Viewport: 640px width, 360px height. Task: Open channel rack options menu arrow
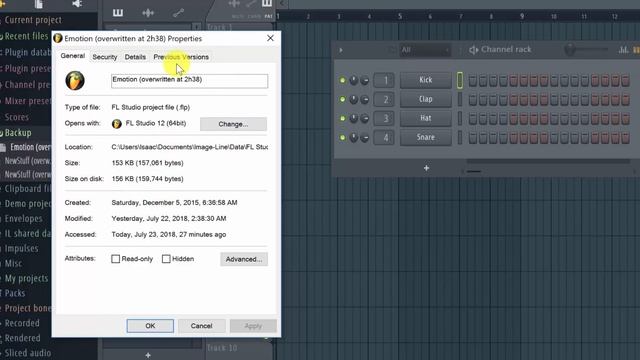pos(341,50)
